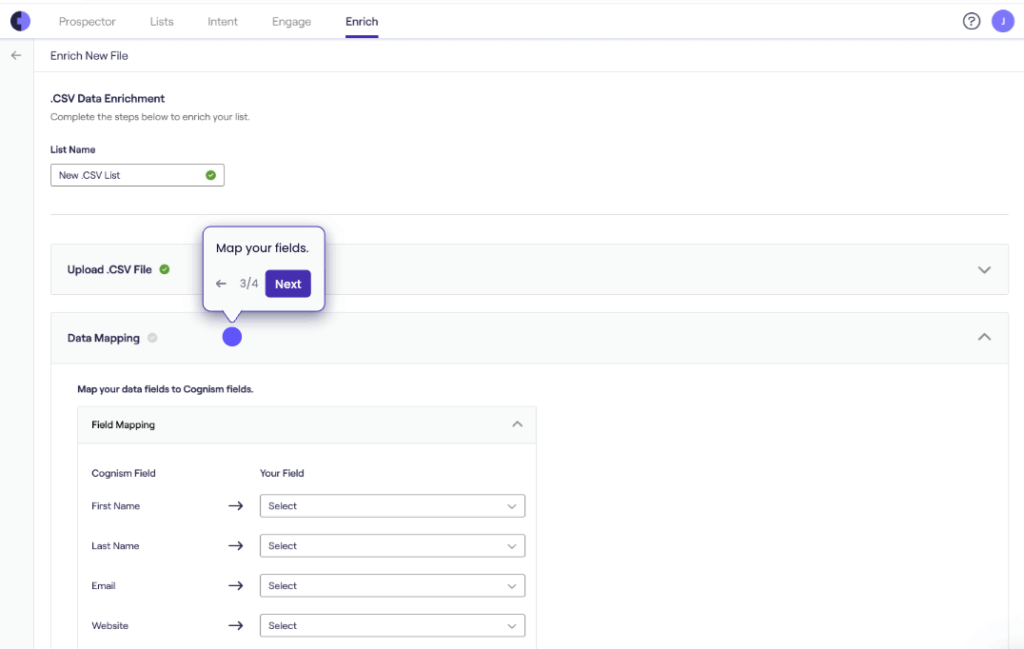Collapse the Data Mapping section
This screenshot has height=649, width=1024.
pos(984,338)
